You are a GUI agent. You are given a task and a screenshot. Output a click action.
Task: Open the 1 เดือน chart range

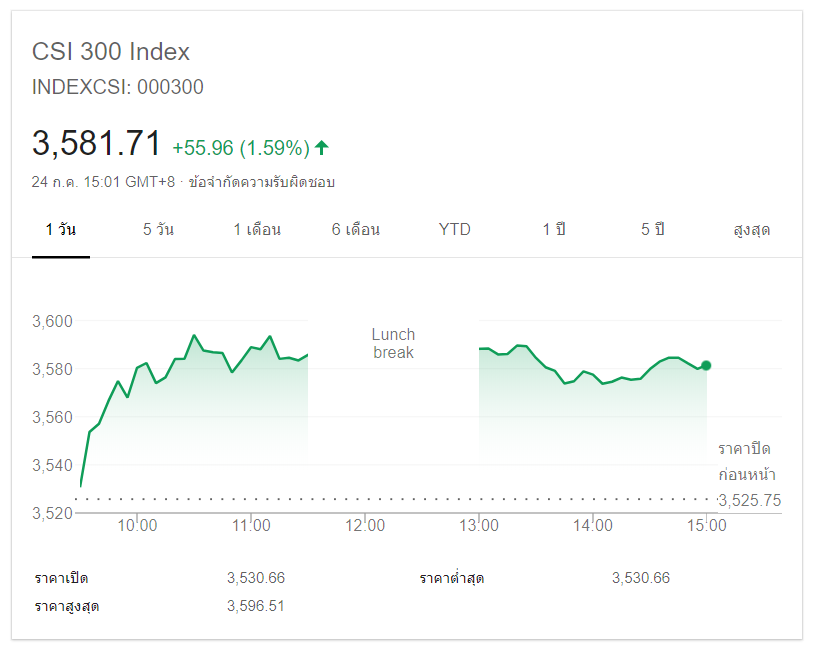click(257, 230)
